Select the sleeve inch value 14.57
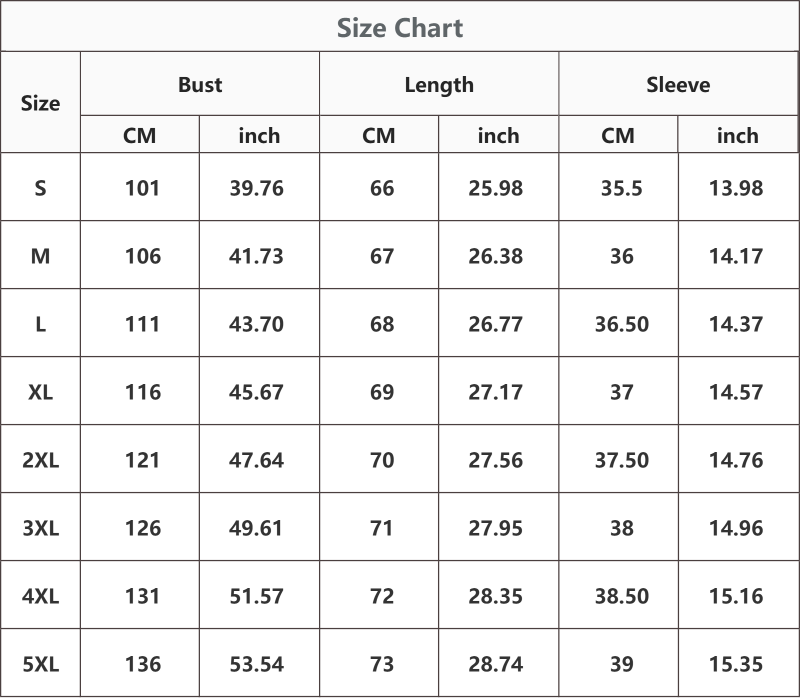The image size is (800, 698). (736, 392)
